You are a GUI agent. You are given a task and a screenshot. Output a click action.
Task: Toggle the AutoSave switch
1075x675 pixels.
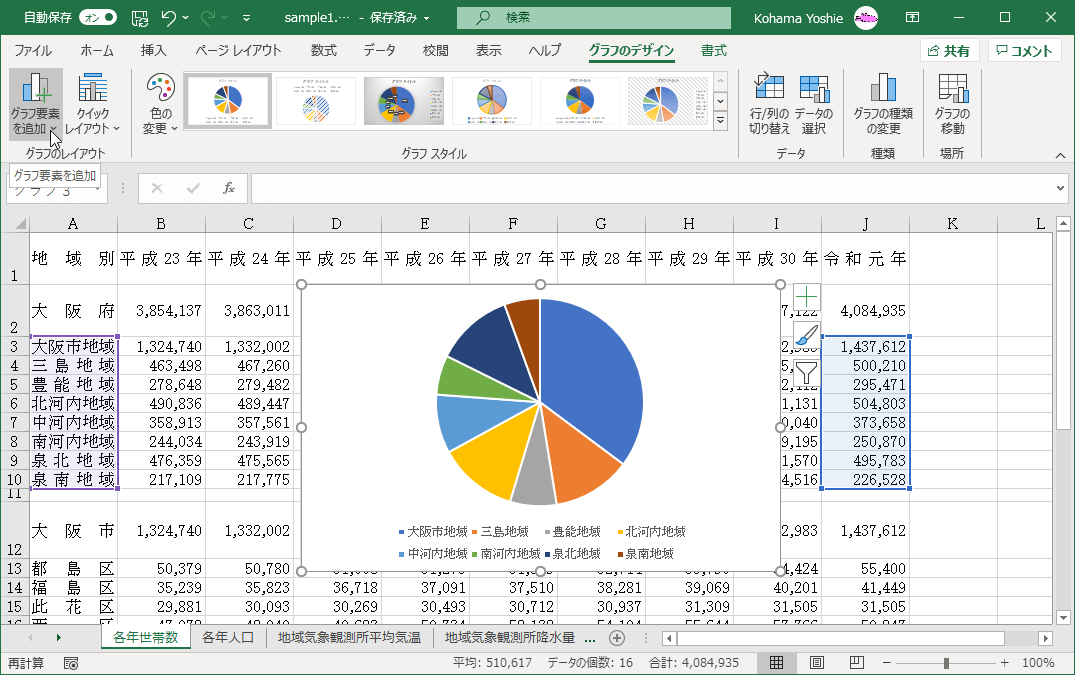(98, 18)
